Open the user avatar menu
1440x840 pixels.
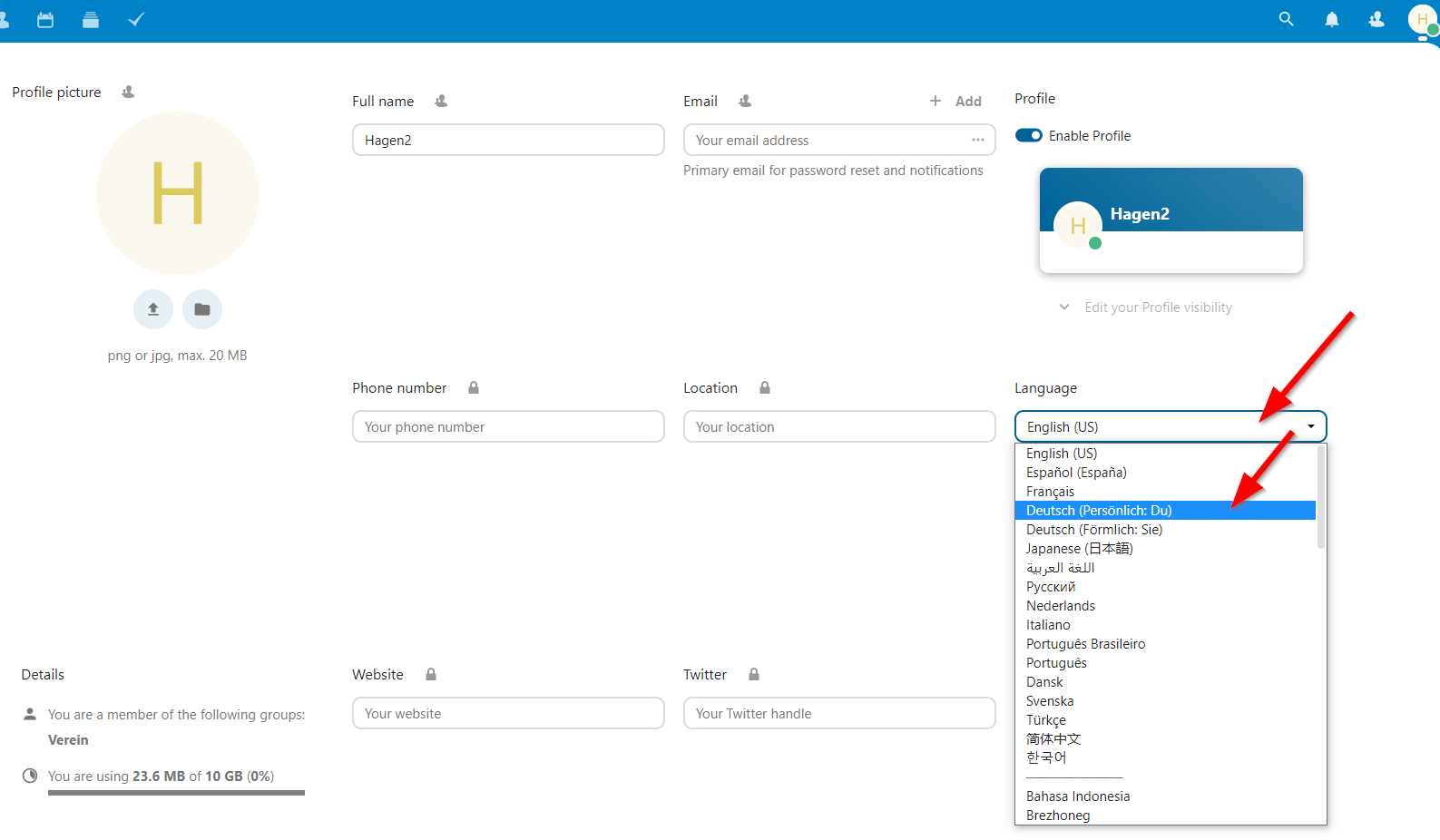coord(1423,19)
